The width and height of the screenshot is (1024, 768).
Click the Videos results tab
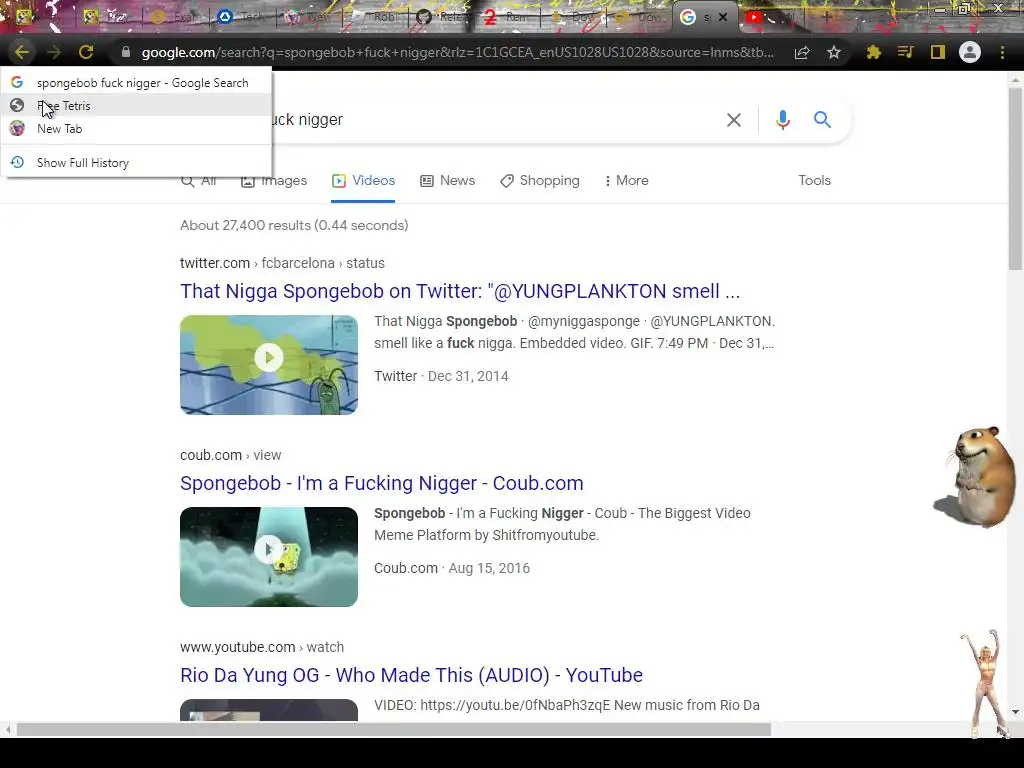[x=363, y=181]
